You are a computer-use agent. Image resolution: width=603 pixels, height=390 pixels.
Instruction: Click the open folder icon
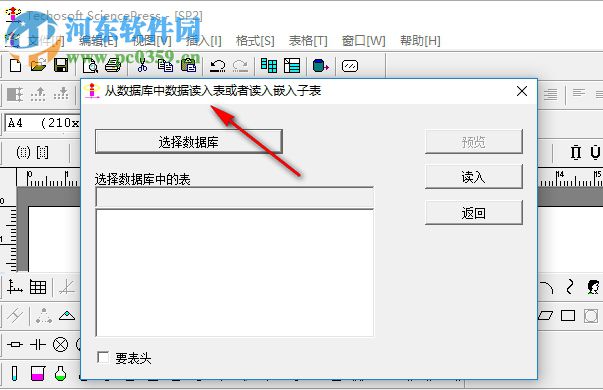click(x=38, y=66)
